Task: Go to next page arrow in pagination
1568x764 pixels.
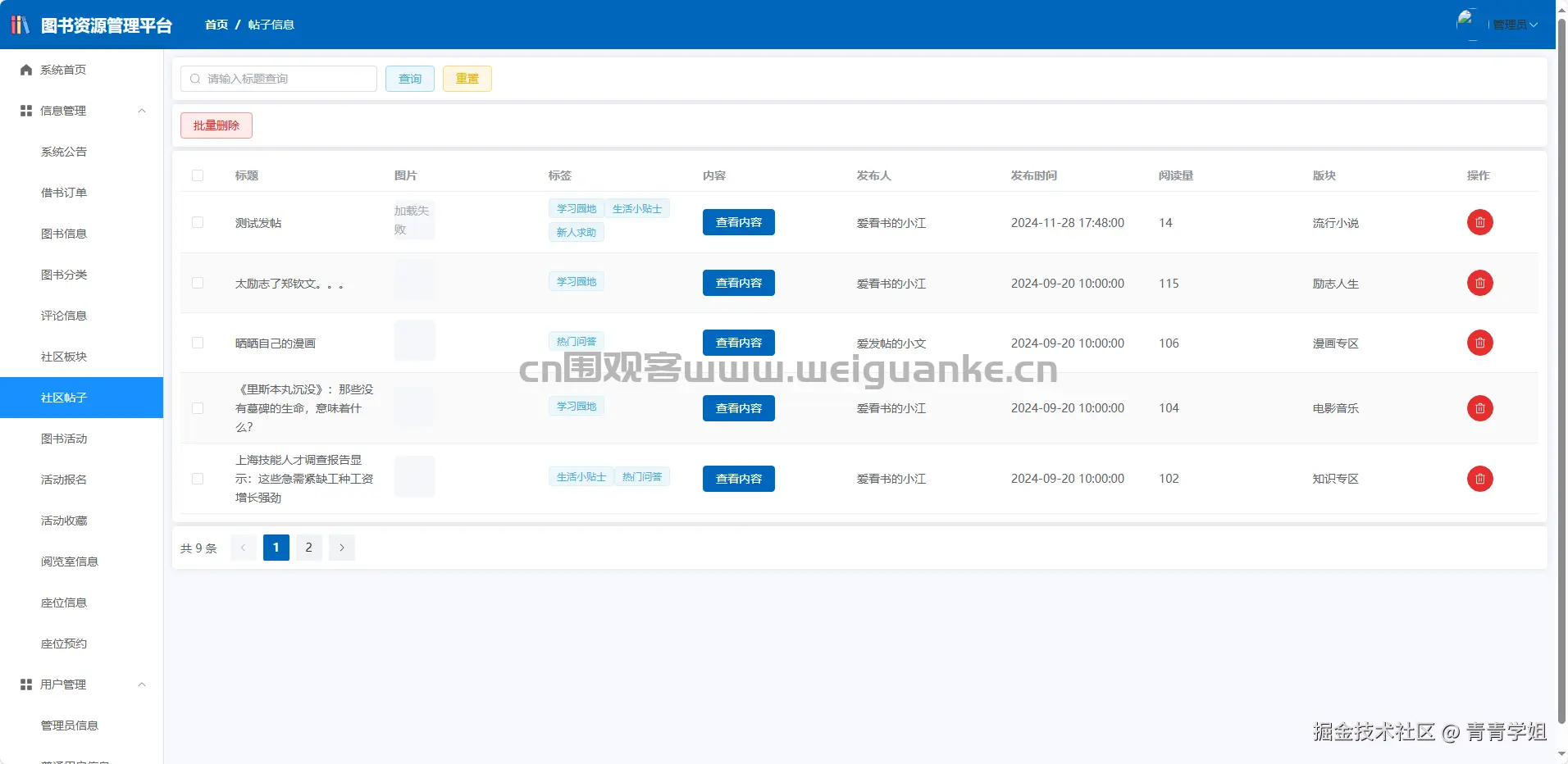Action: click(x=342, y=548)
